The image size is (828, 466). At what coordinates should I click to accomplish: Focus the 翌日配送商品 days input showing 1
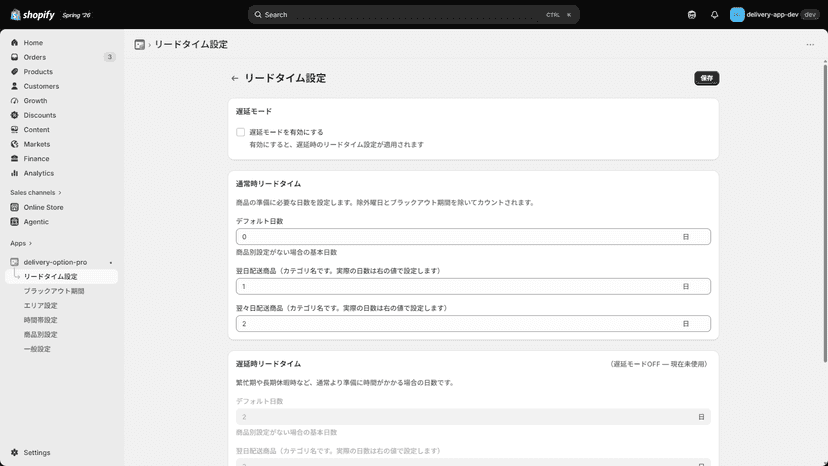[473, 286]
